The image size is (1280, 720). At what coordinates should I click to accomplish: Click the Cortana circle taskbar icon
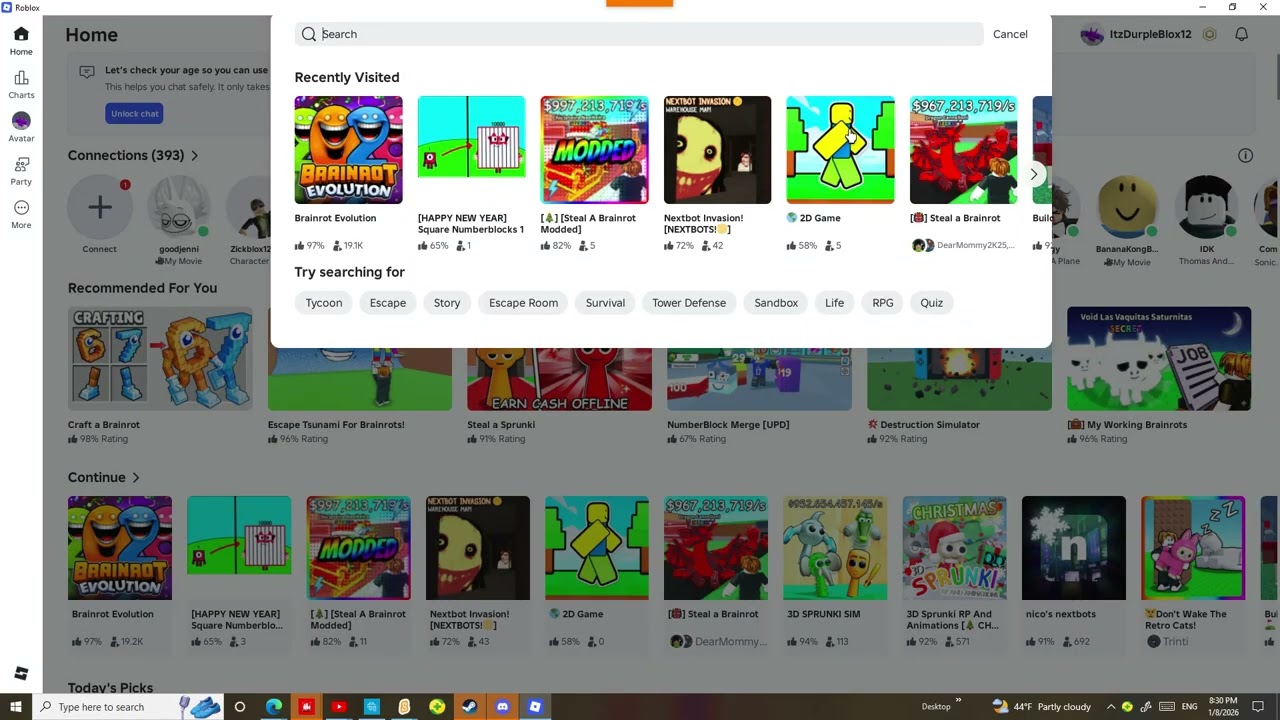240,707
